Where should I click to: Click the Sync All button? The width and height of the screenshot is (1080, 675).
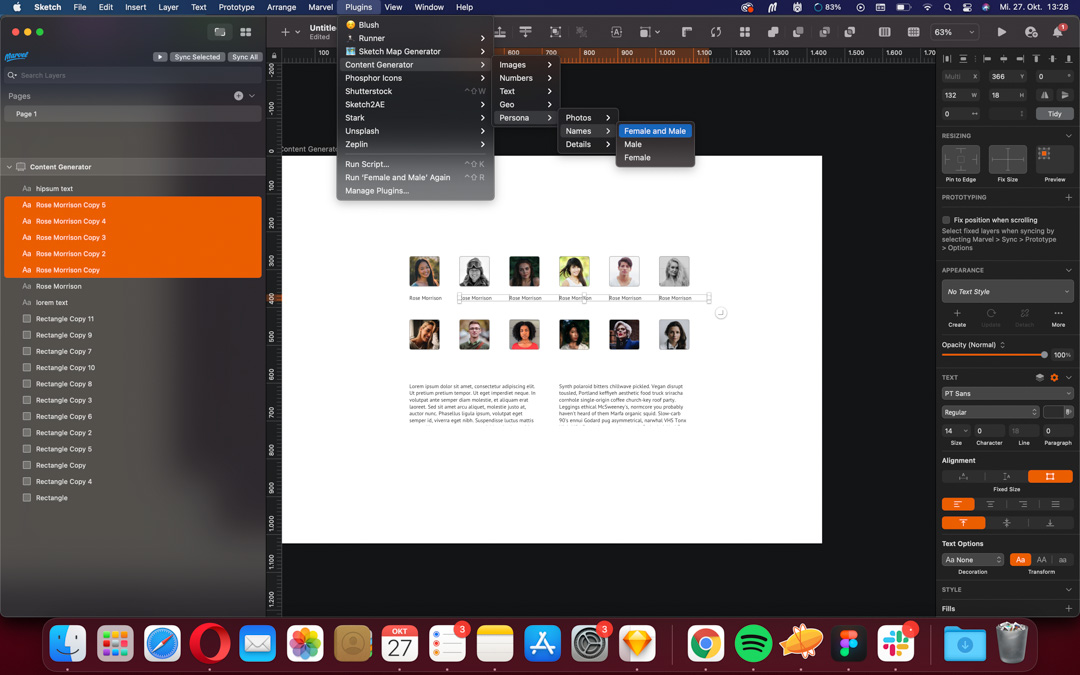245,57
